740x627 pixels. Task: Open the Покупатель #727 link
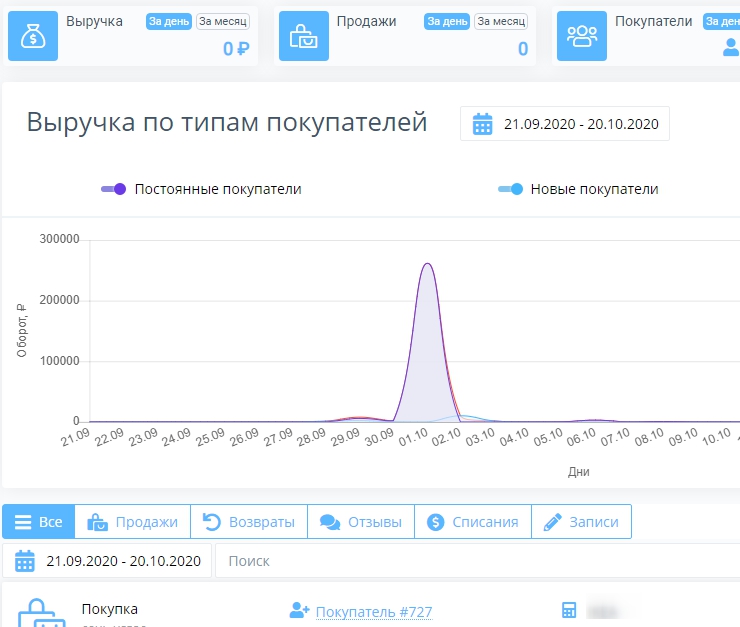pos(374,612)
